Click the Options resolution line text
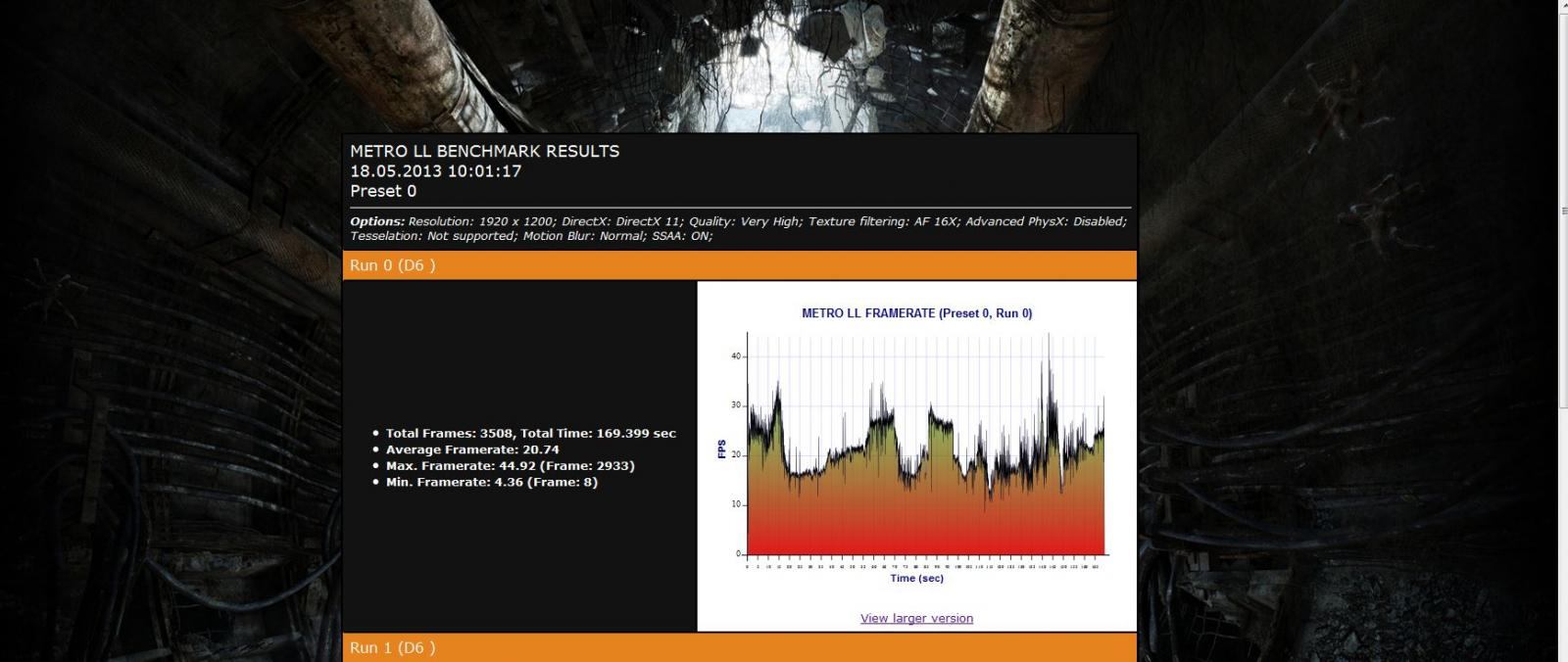This screenshot has height=662, width=1568. point(739,221)
